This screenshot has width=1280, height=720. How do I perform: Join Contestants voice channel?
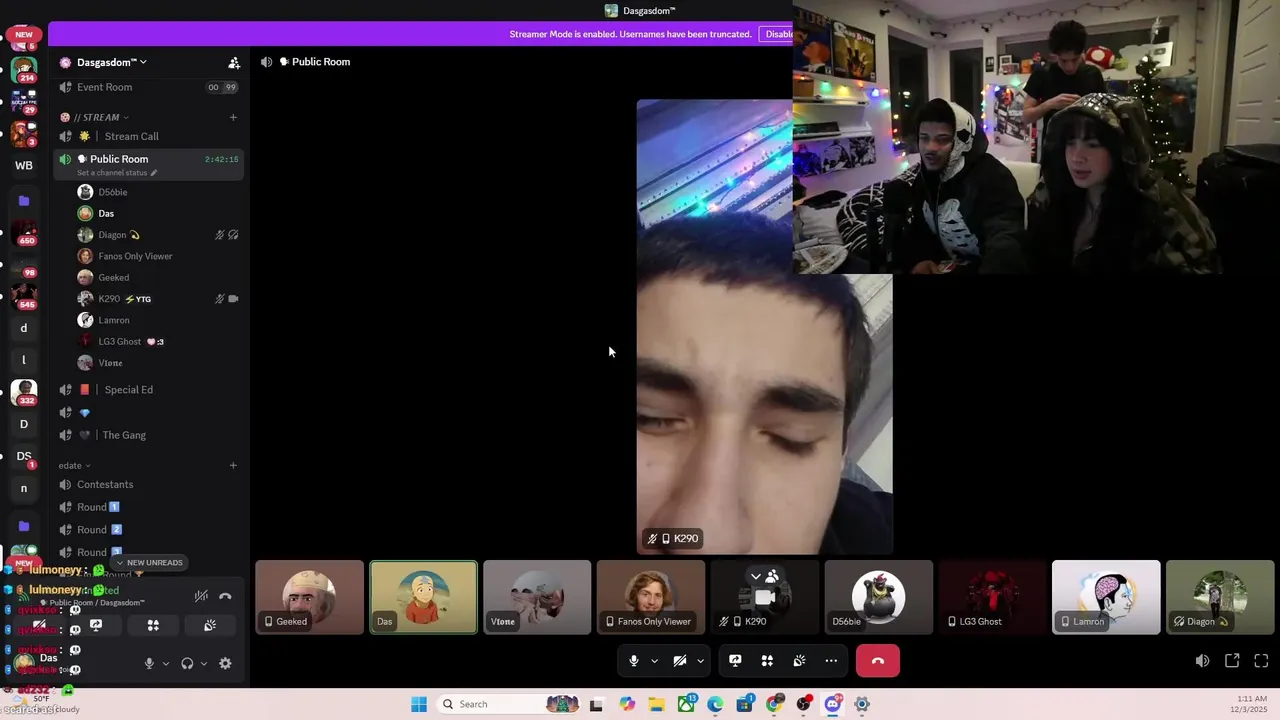[x=149, y=484]
